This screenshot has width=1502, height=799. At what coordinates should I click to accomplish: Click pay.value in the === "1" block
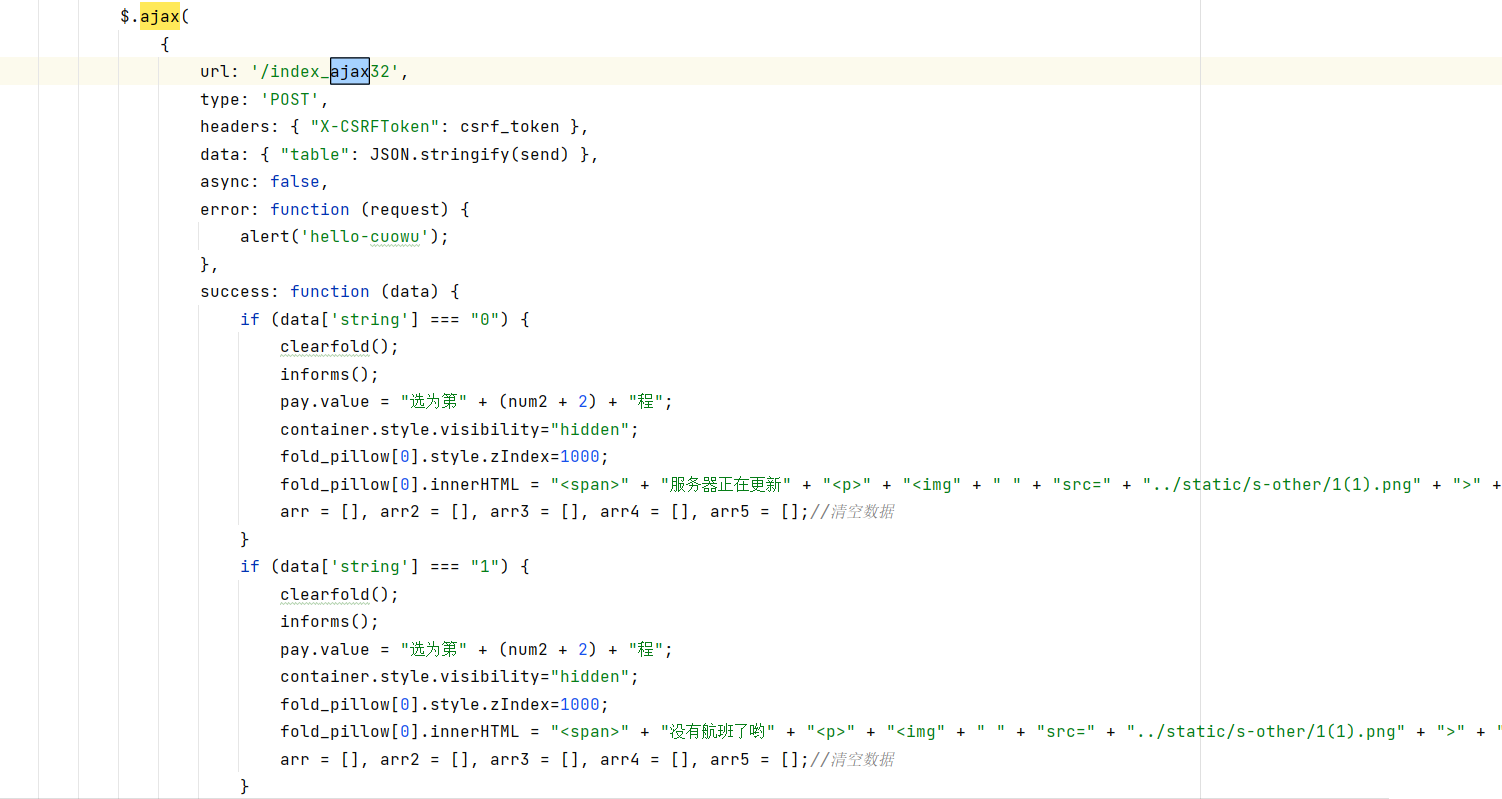(x=325, y=649)
